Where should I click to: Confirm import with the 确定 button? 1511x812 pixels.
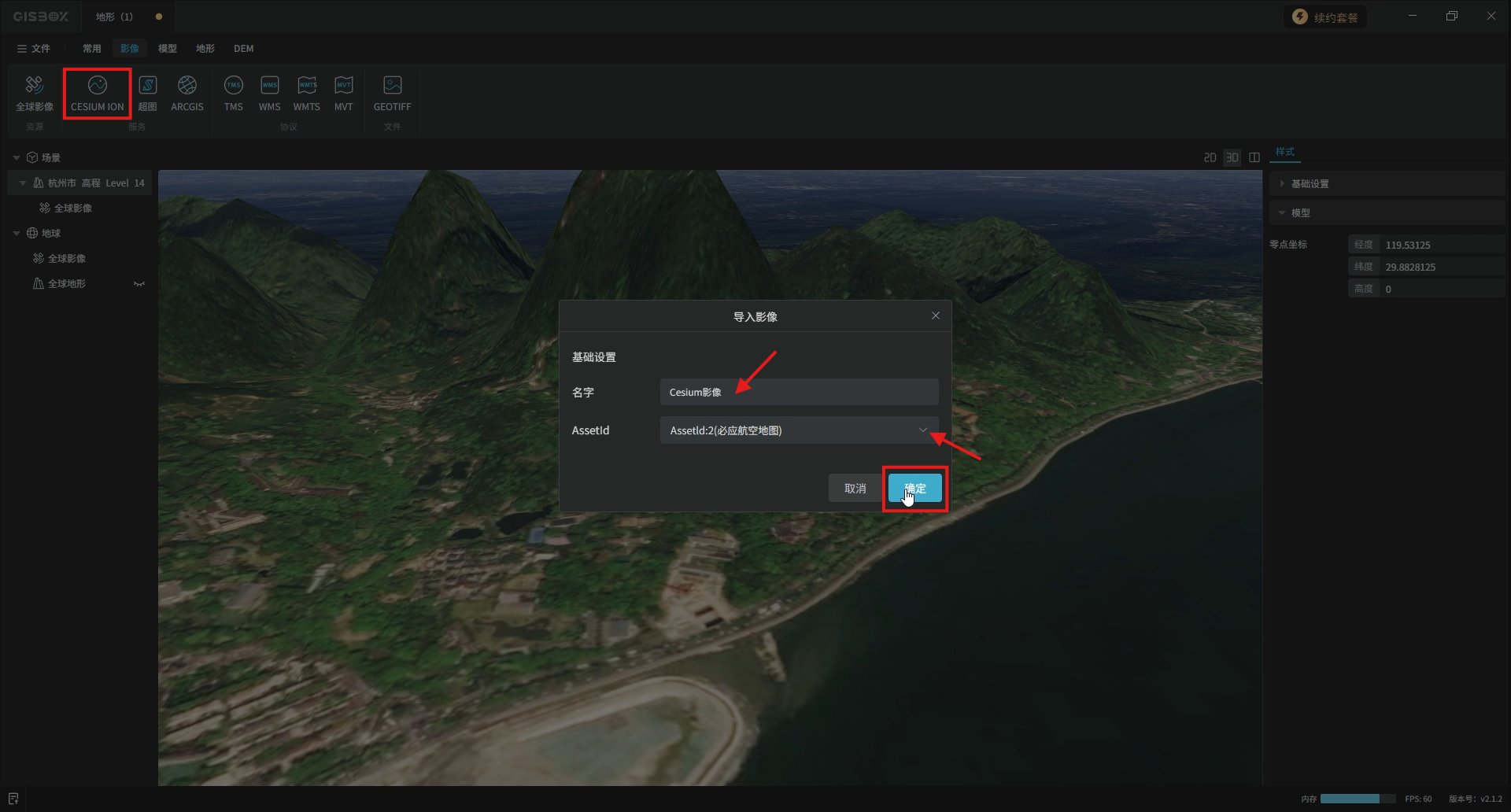pyautogui.click(x=914, y=489)
